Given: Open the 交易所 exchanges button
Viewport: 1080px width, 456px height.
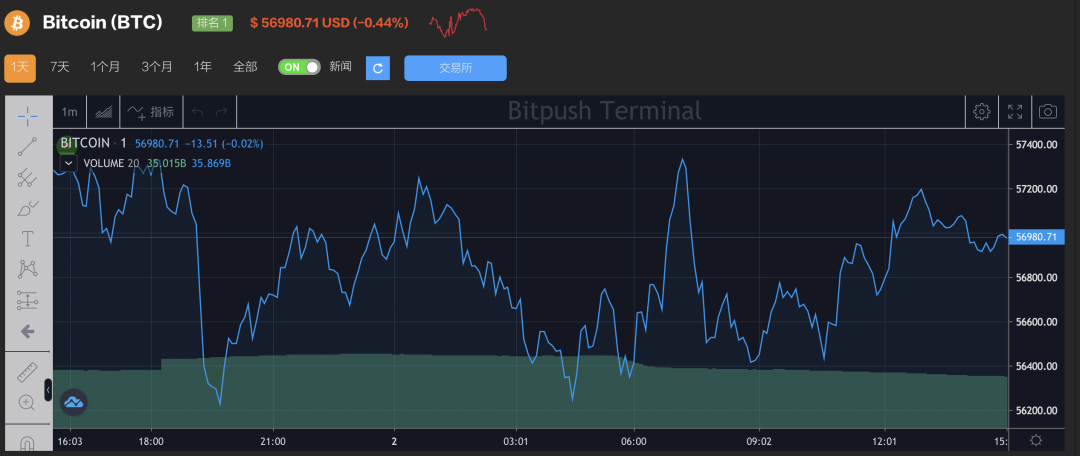Looking at the screenshot, I should point(455,68).
